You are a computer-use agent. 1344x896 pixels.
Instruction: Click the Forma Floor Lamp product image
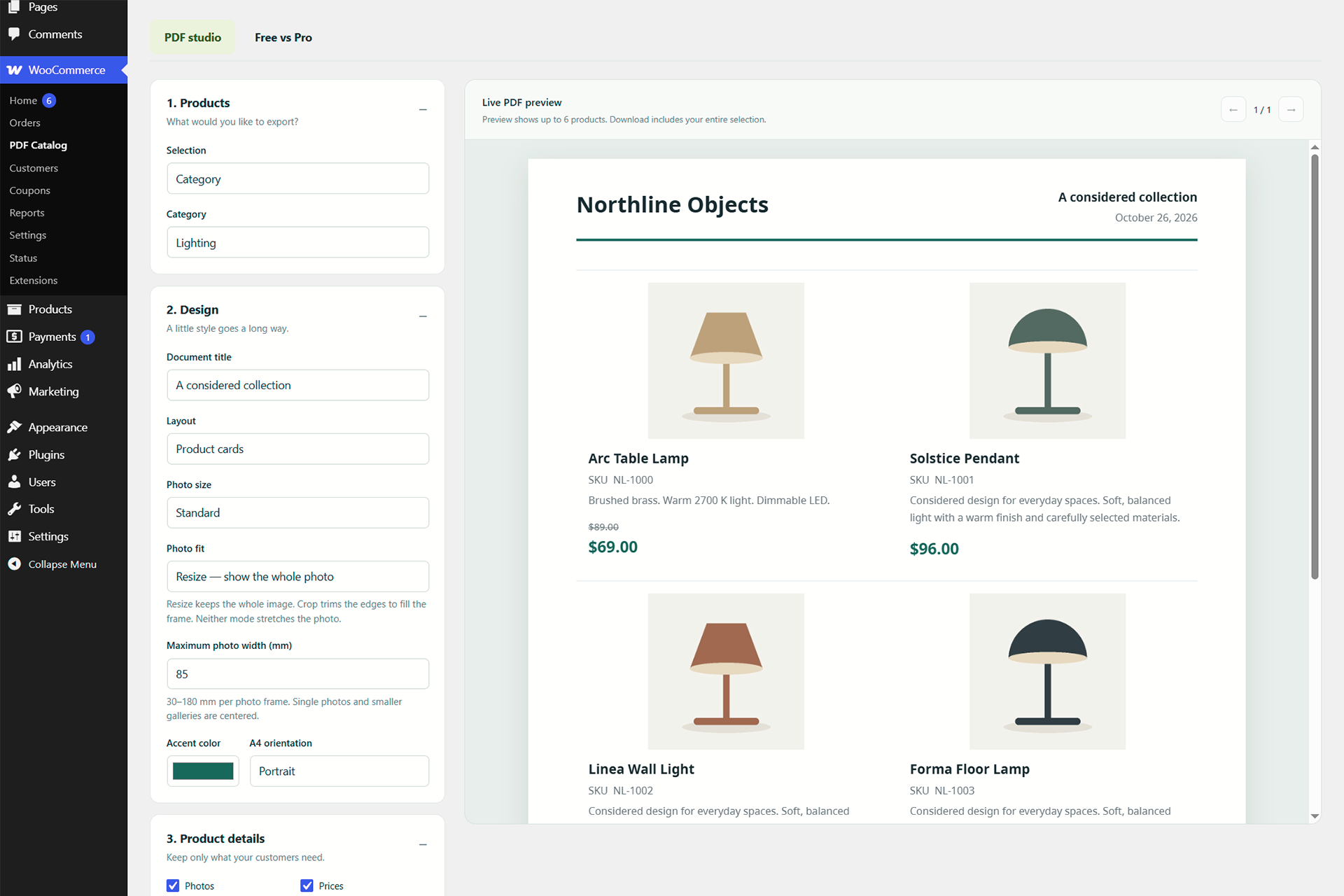coord(1047,671)
